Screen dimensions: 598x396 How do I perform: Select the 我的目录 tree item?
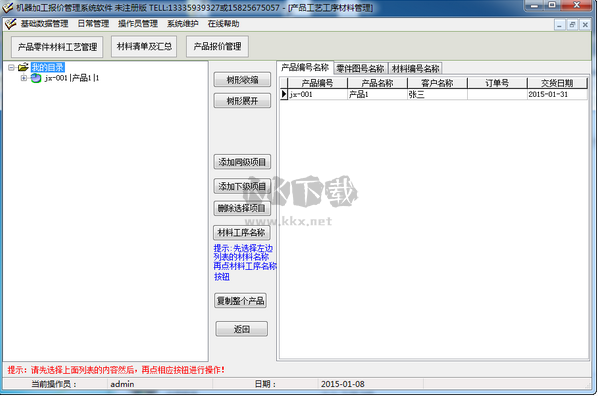pos(48,68)
